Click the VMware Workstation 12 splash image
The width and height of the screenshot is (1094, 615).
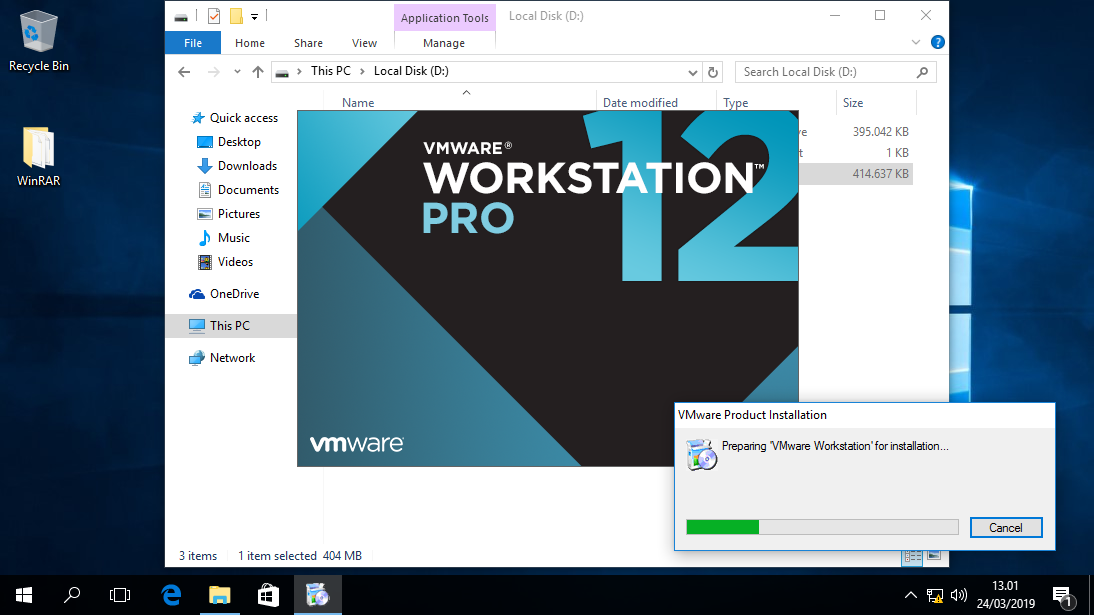[x=548, y=288]
